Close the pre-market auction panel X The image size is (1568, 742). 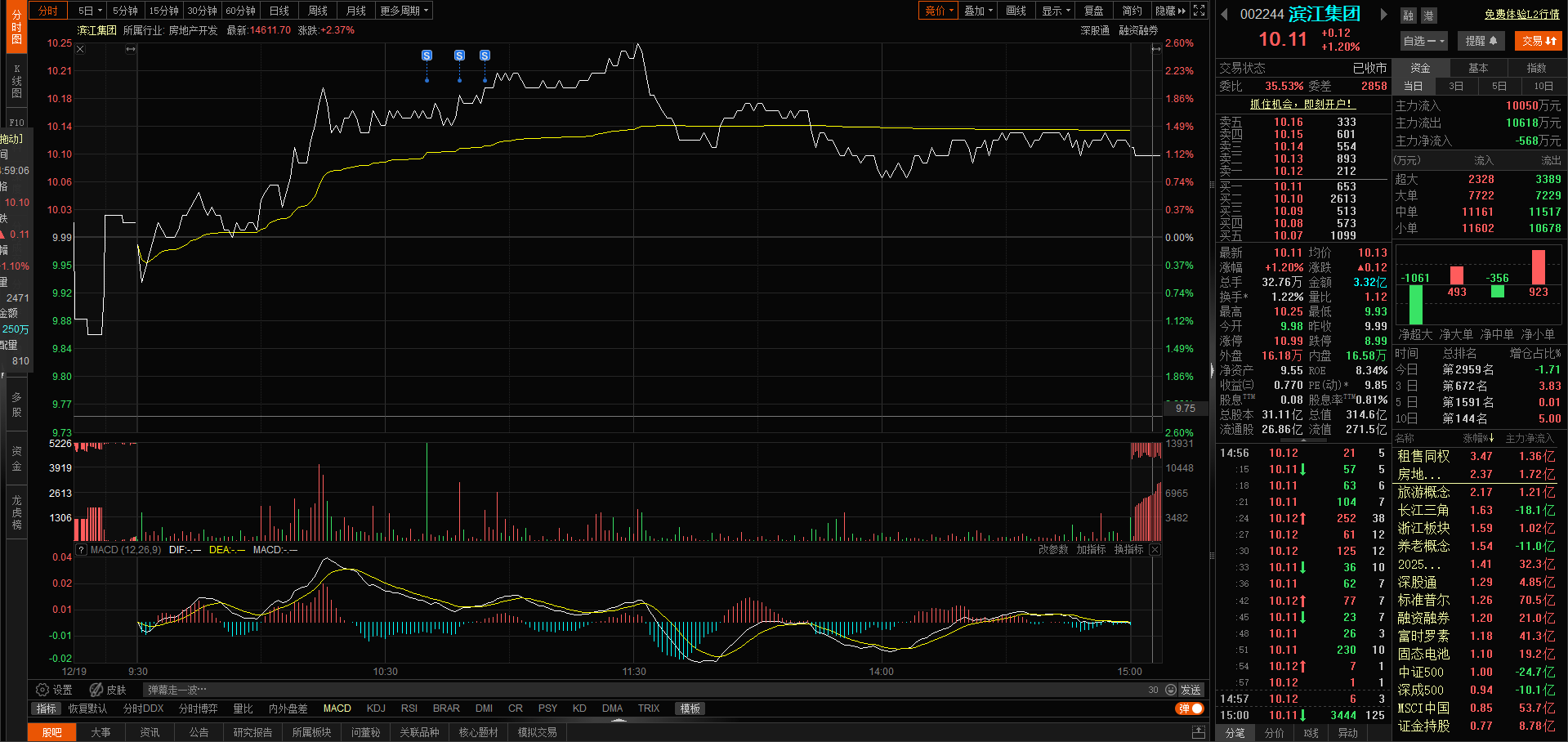coord(80,49)
